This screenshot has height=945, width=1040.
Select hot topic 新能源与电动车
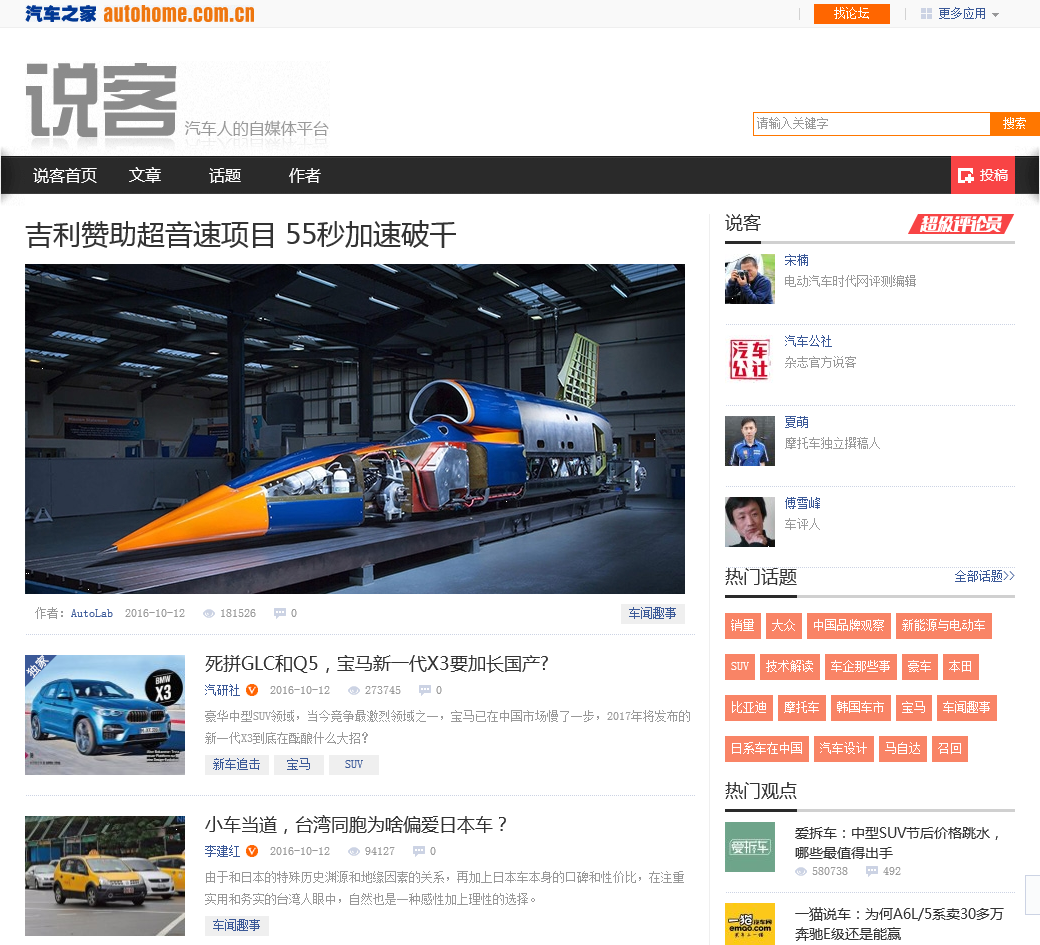tap(943, 626)
